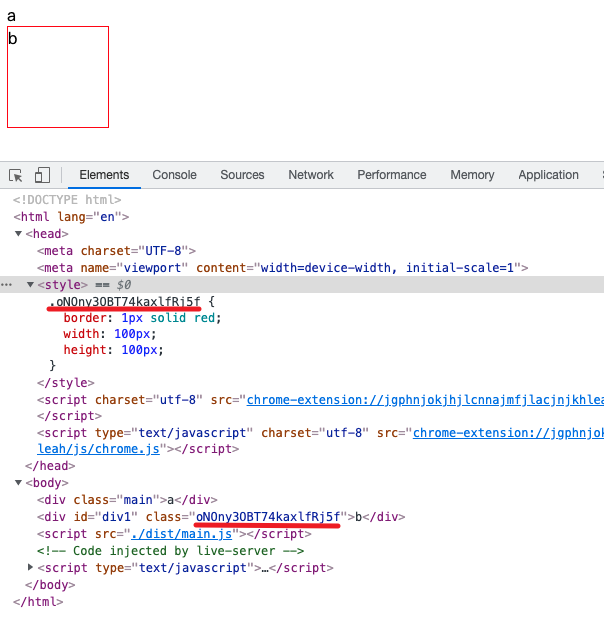The width and height of the screenshot is (604, 640).
Task: Switch to the Sources tab
Action: (x=242, y=175)
